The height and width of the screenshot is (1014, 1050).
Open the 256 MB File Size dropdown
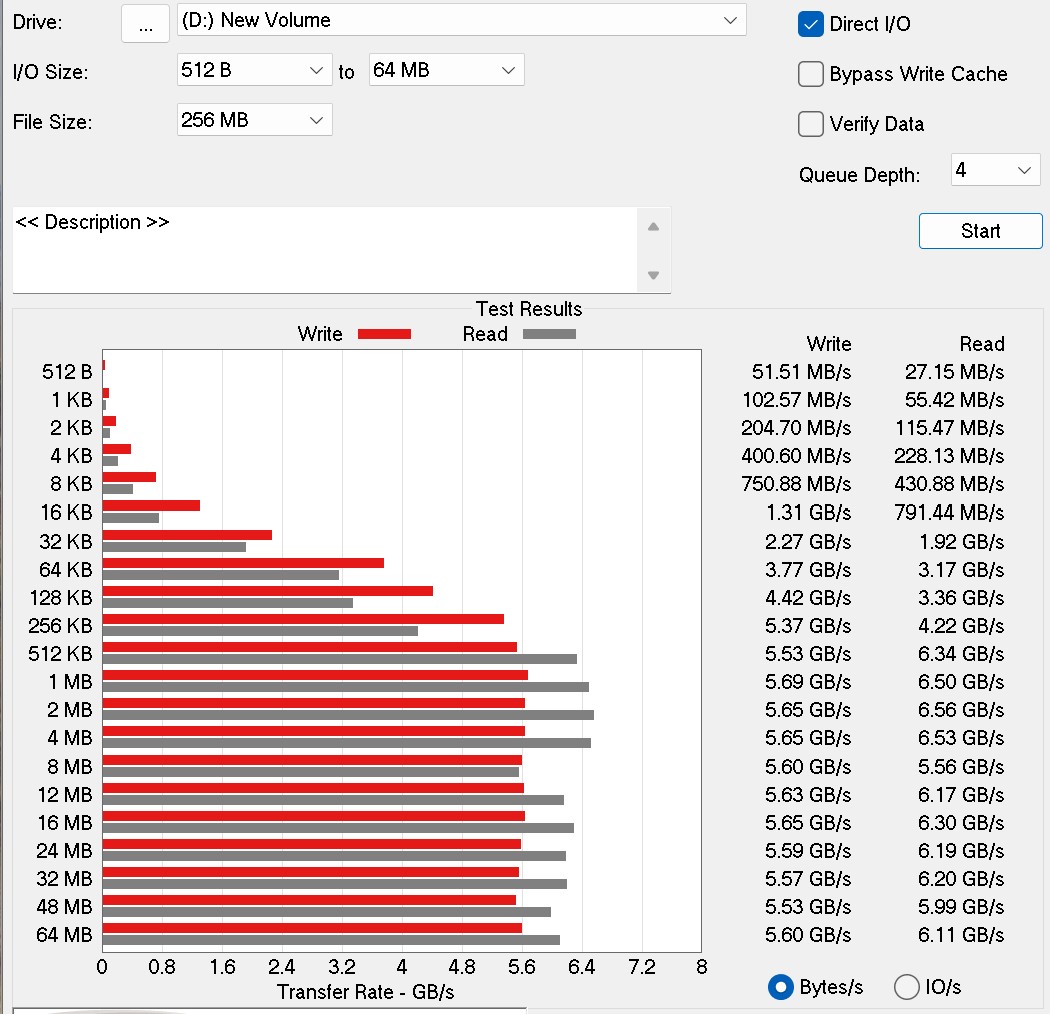254,120
